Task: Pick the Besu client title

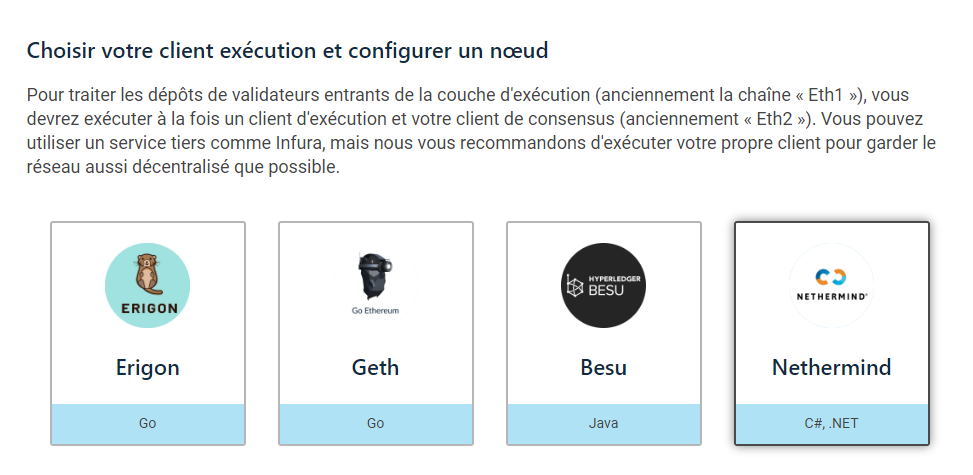Action: 603,367
